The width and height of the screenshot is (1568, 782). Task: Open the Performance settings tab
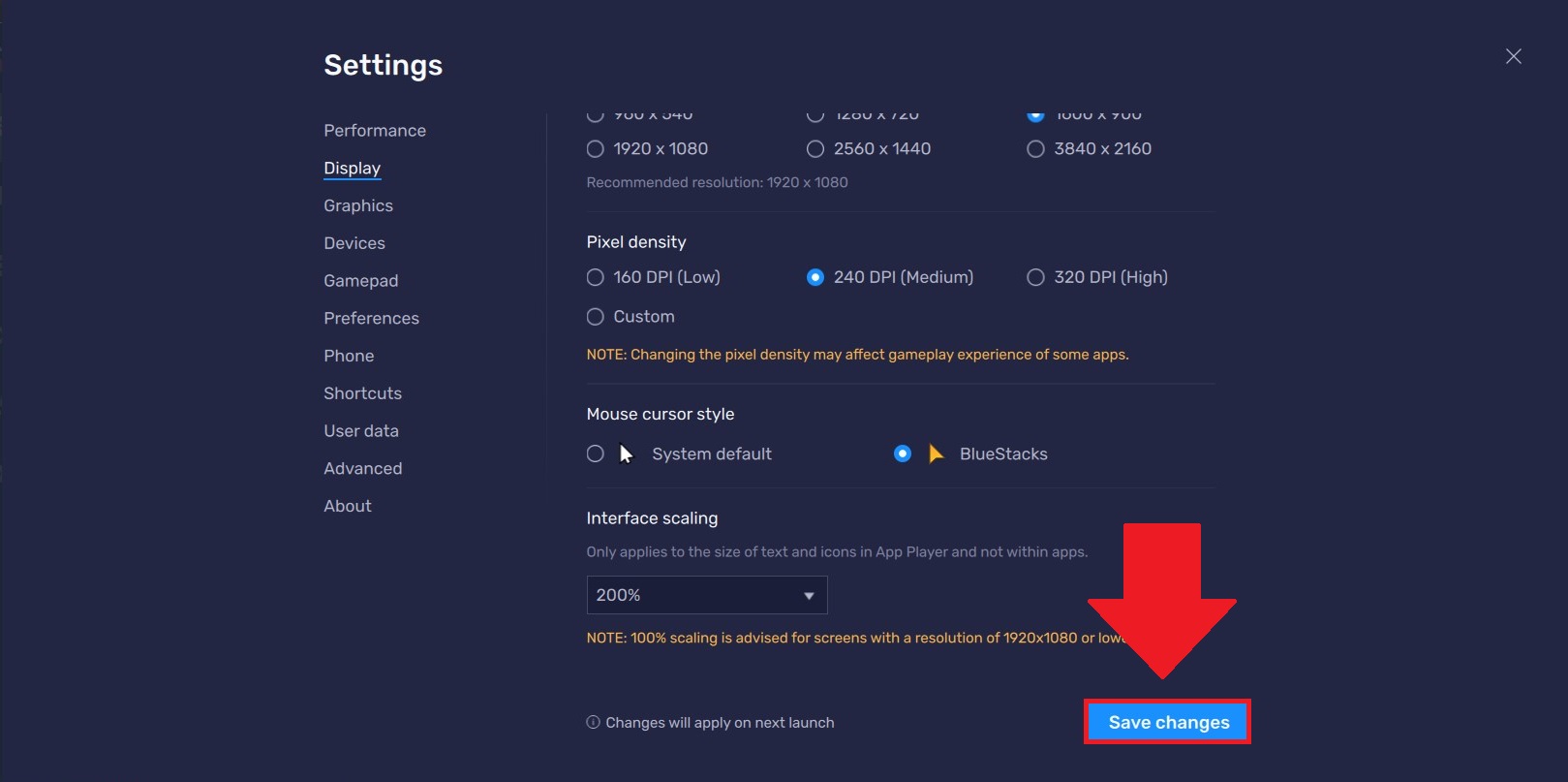(x=375, y=131)
